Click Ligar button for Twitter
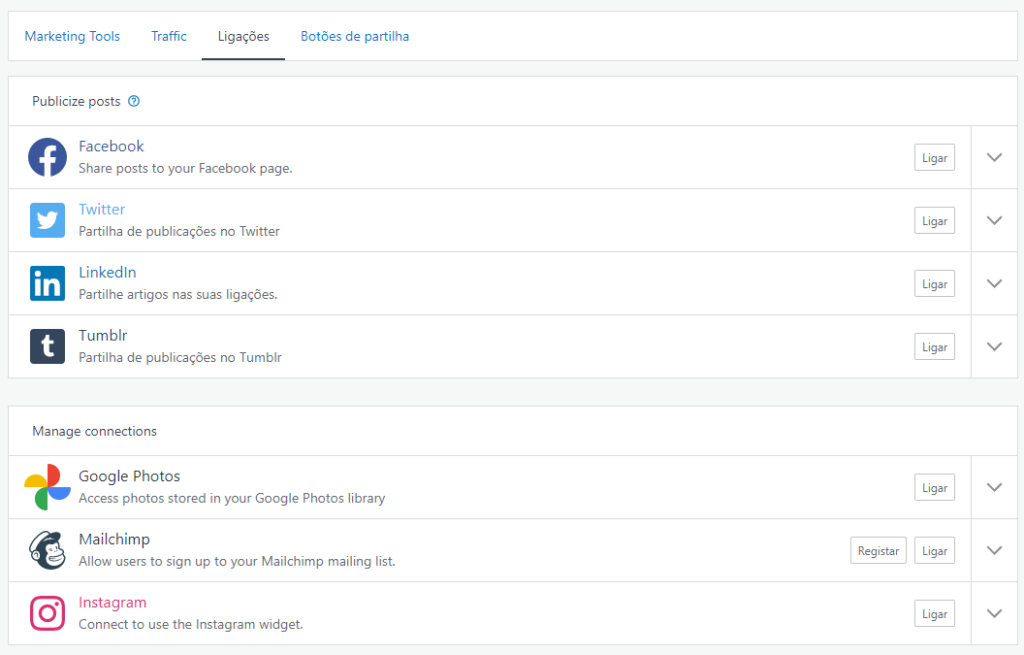 click(x=934, y=221)
